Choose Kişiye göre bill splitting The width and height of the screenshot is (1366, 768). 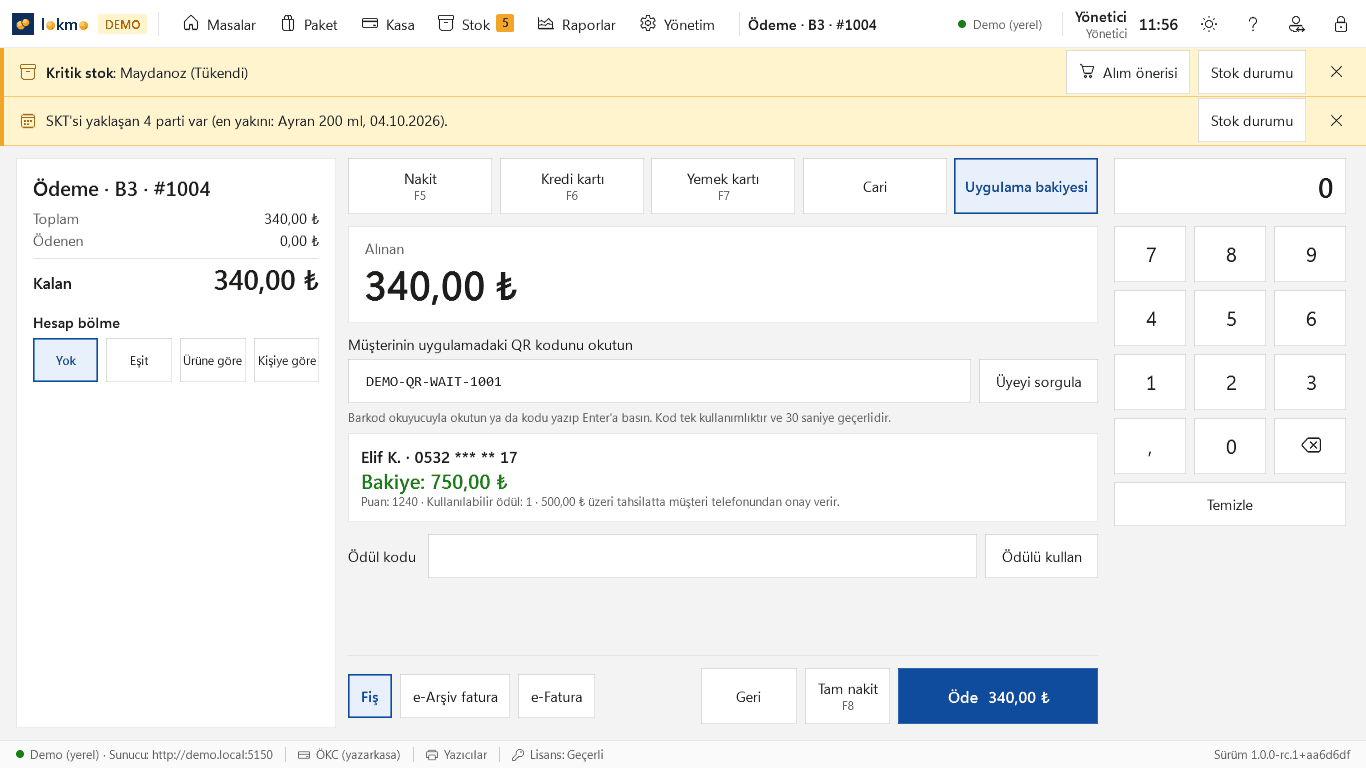[x=287, y=360]
